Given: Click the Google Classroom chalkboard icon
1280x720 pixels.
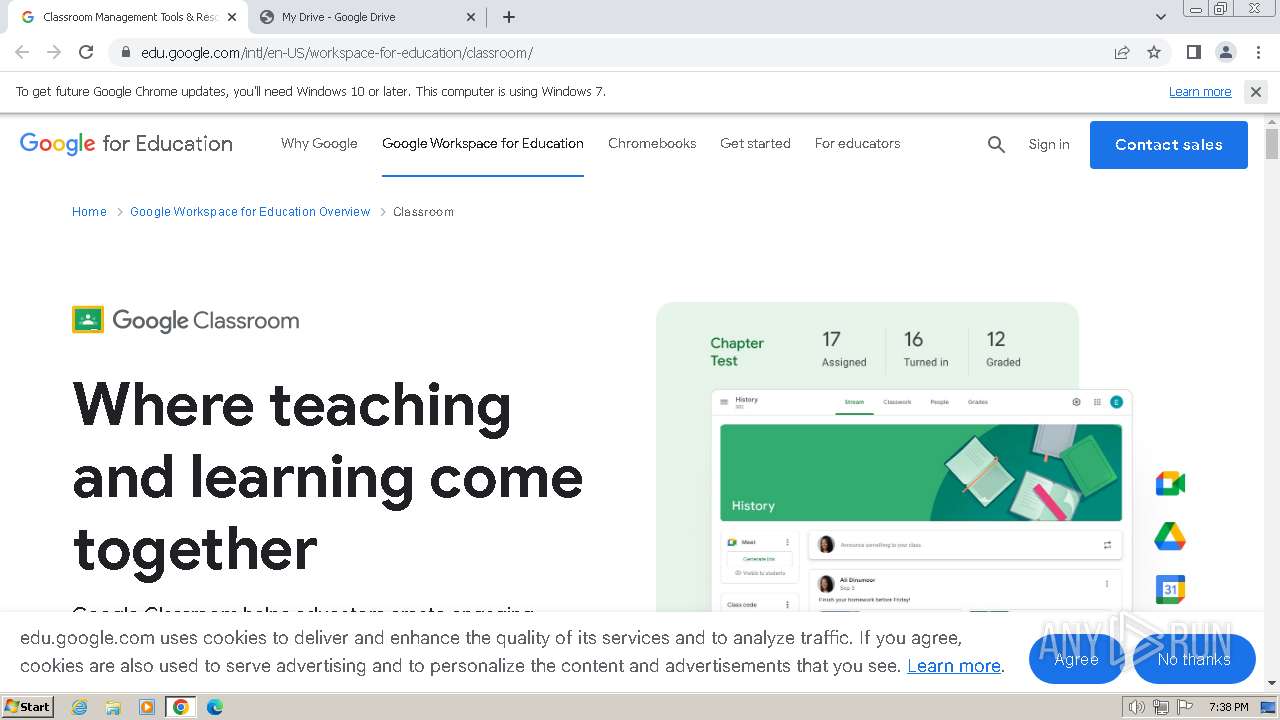Looking at the screenshot, I should click(x=88, y=320).
